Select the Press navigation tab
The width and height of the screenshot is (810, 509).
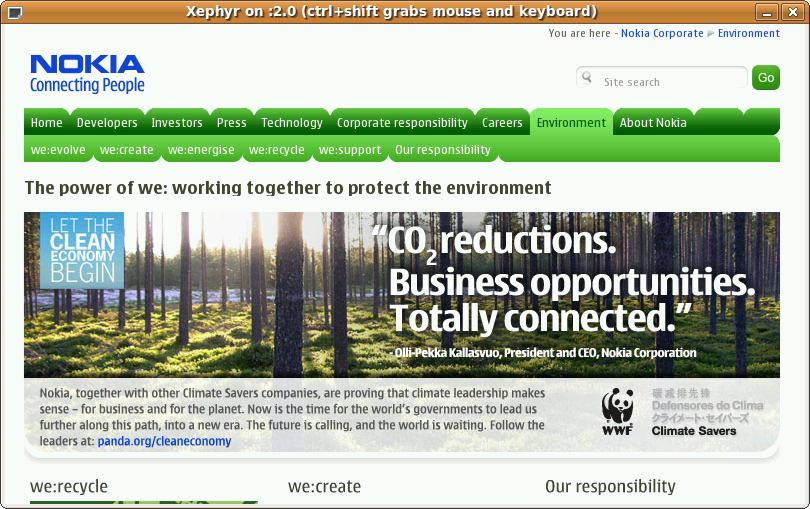(x=231, y=123)
